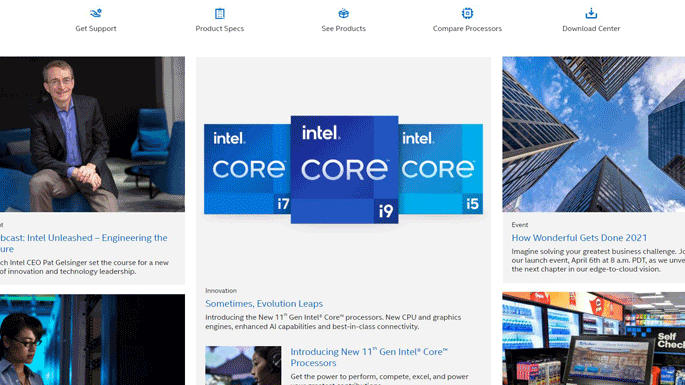Click the Intel Core i9 badge image
685x385 pixels.
click(x=344, y=170)
